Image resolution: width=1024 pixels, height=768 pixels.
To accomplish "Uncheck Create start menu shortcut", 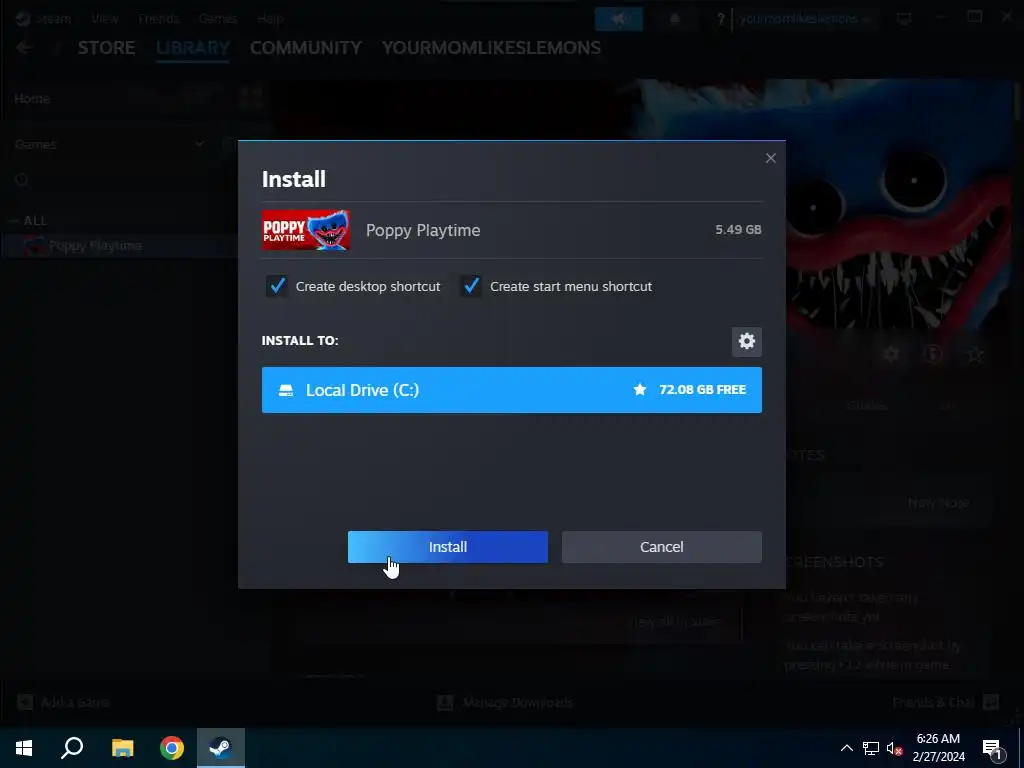I will tap(471, 286).
